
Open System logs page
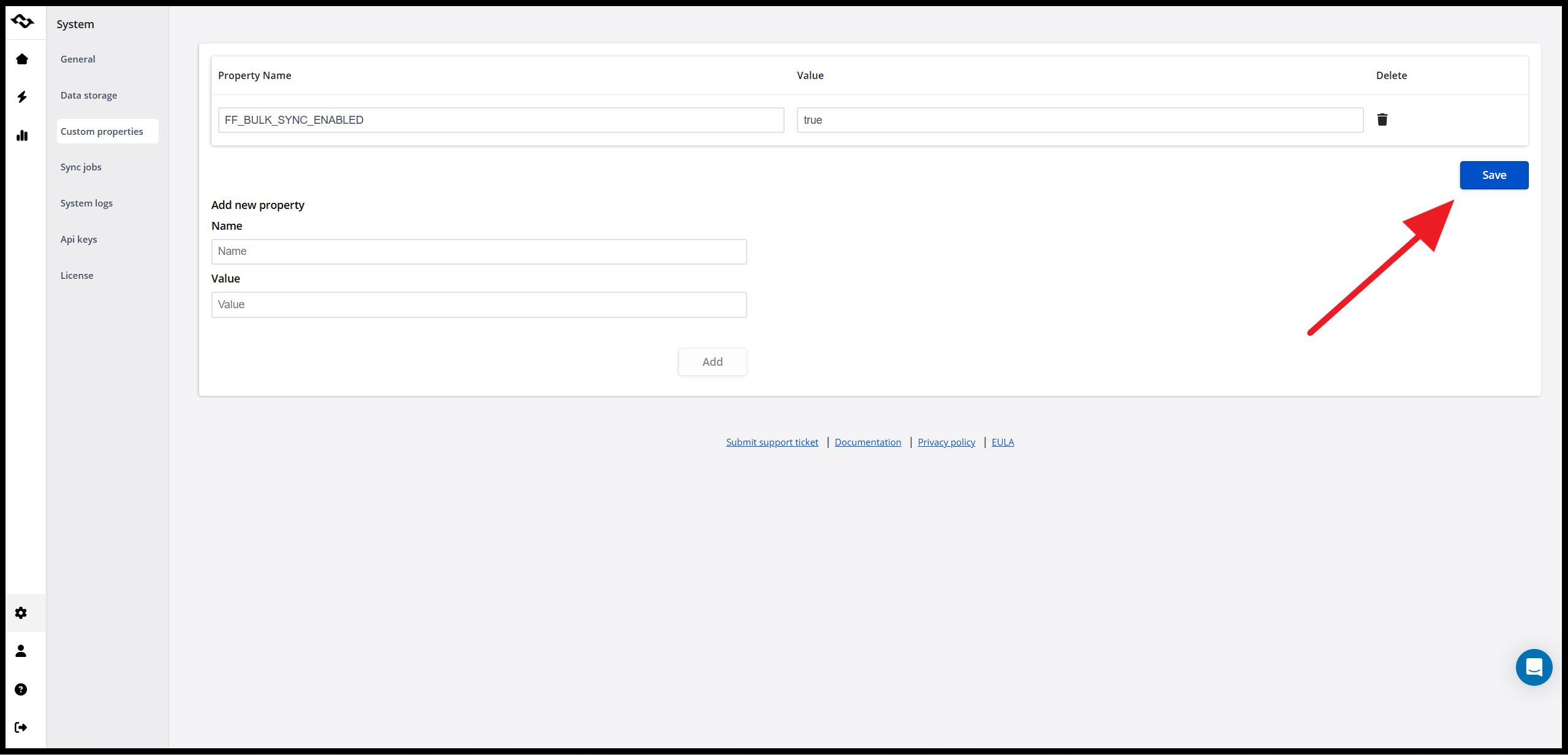(86, 203)
